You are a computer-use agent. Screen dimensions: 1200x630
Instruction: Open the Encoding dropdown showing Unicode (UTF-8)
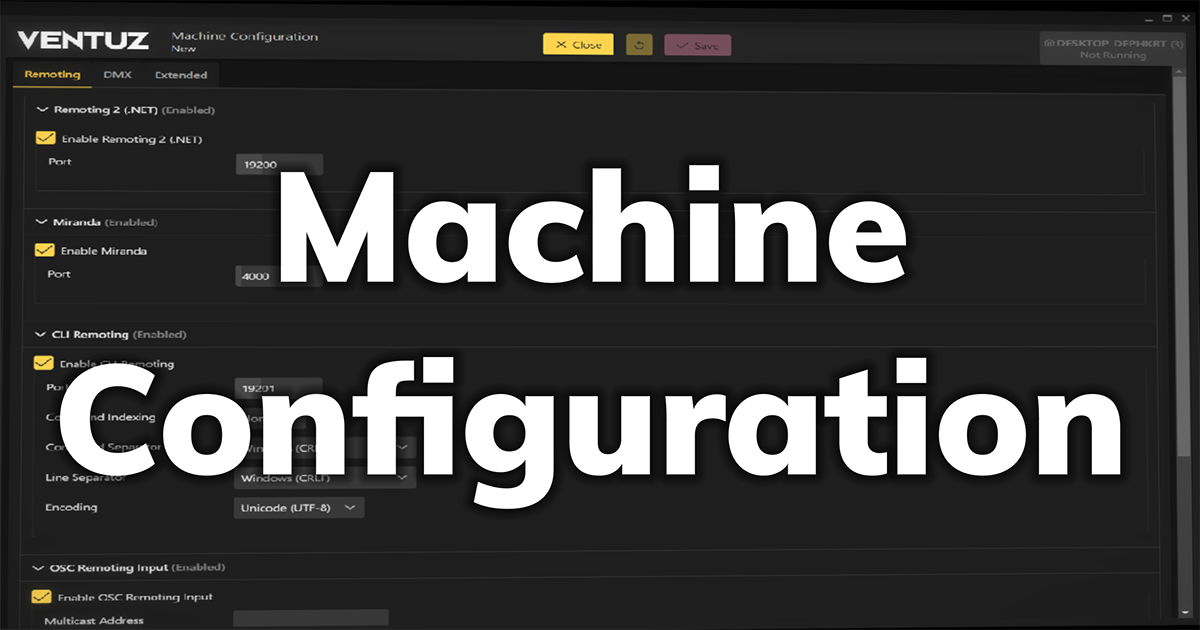(x=298, y=507)
